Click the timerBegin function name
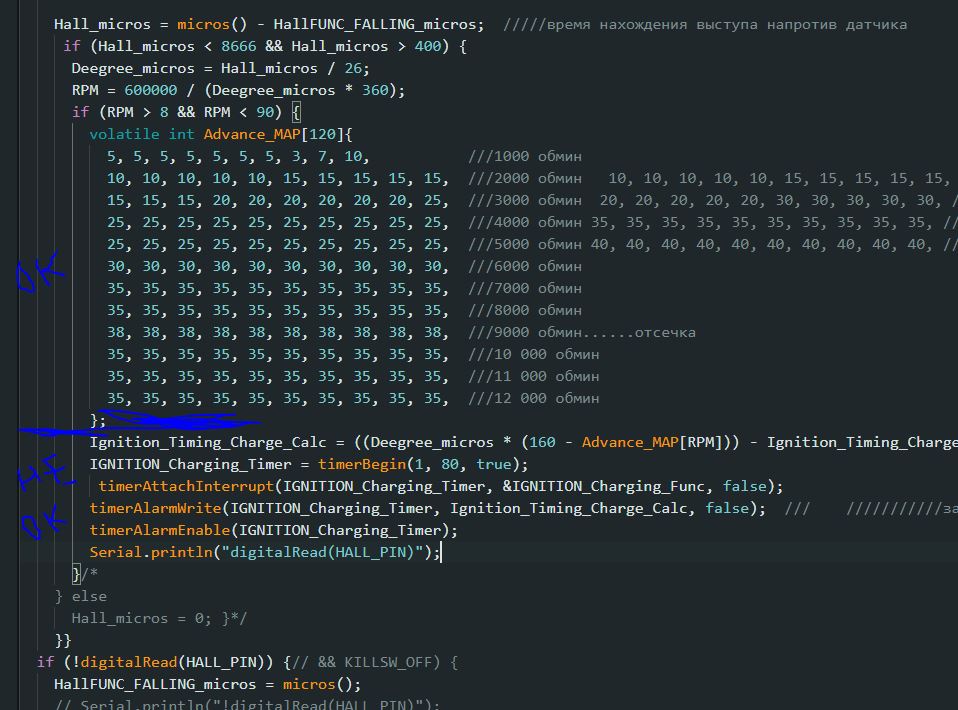The image size is (958, 710). point(362,464)
